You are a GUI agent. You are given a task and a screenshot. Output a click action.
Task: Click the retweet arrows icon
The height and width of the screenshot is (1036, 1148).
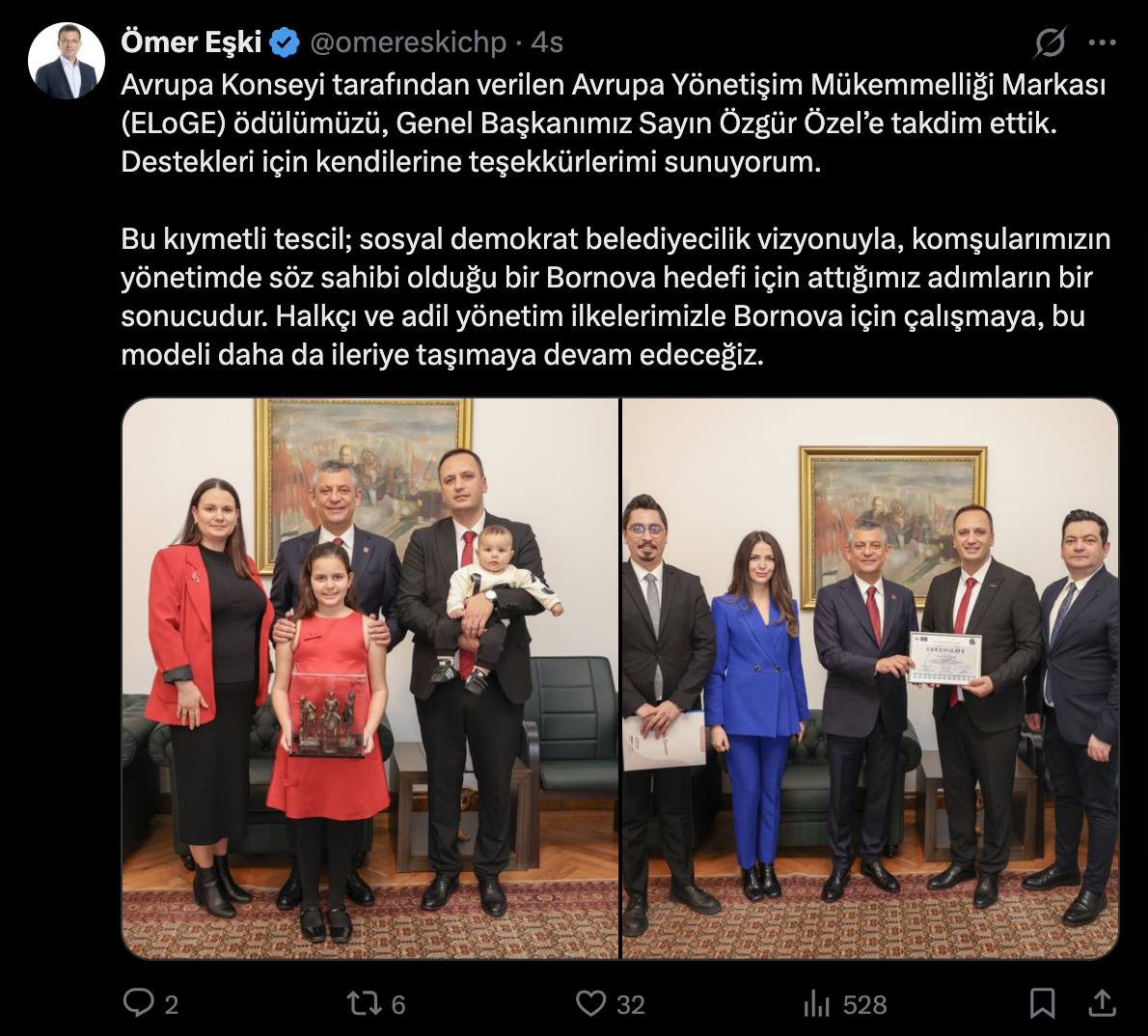pyautogui.click(x=364, y=1003)
